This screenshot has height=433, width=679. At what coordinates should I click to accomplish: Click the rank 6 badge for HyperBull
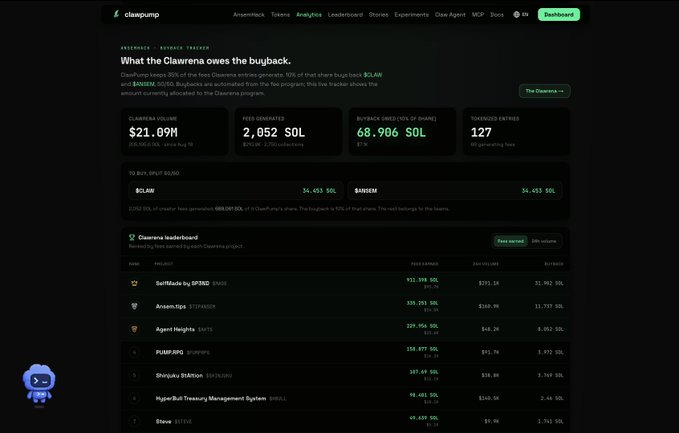pyautogui.click(x=134, y=398)
